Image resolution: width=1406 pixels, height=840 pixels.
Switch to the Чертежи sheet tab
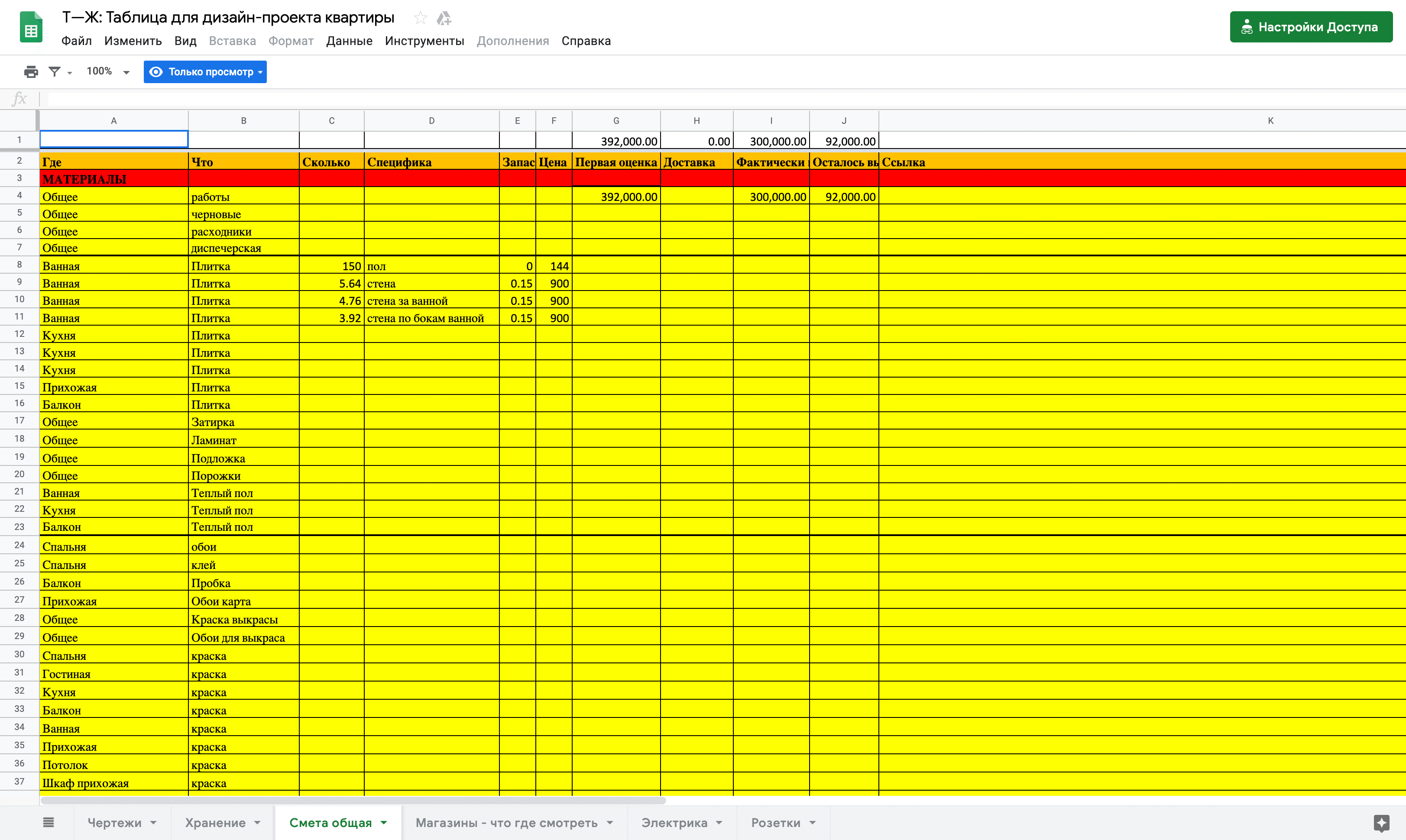pyautogui.click(x=114, y=822)
